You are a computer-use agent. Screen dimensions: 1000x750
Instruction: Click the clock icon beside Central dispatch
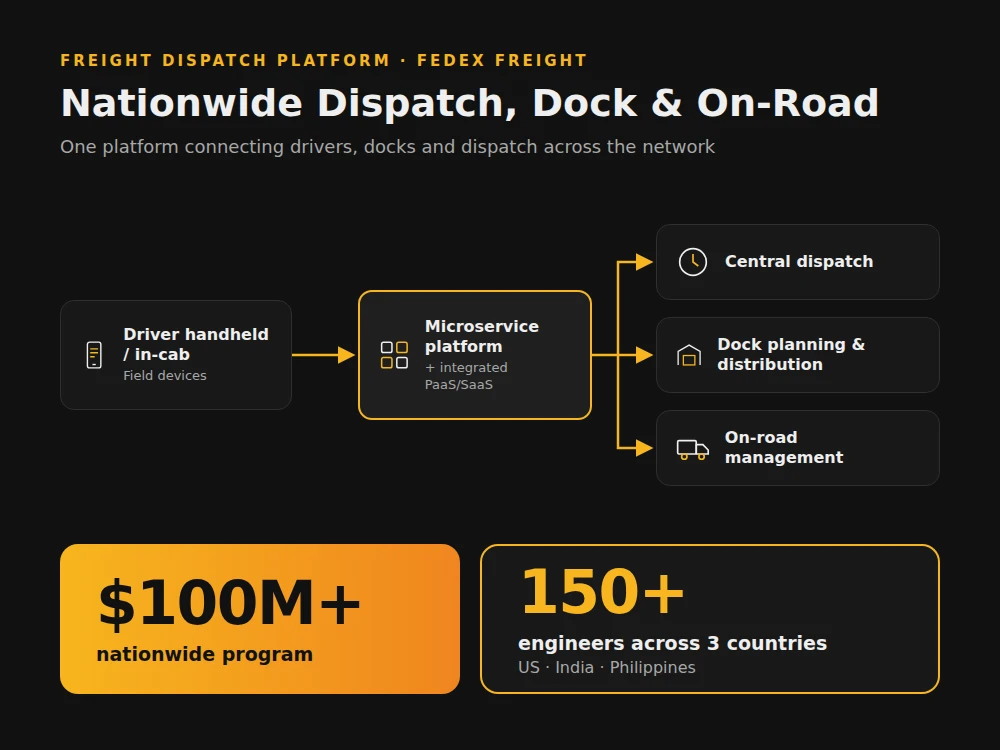693,262
